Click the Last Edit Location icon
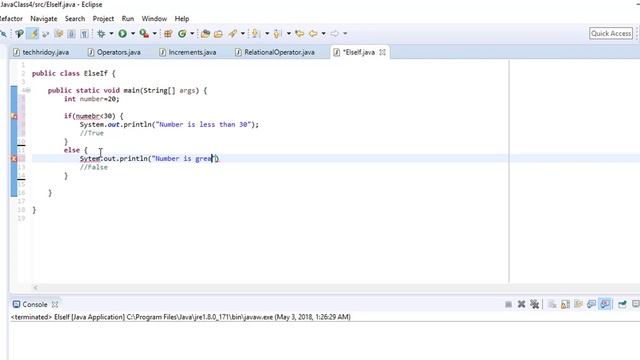Image resolution: width=640 pixels, height=360 pixels. click(300, 33)
